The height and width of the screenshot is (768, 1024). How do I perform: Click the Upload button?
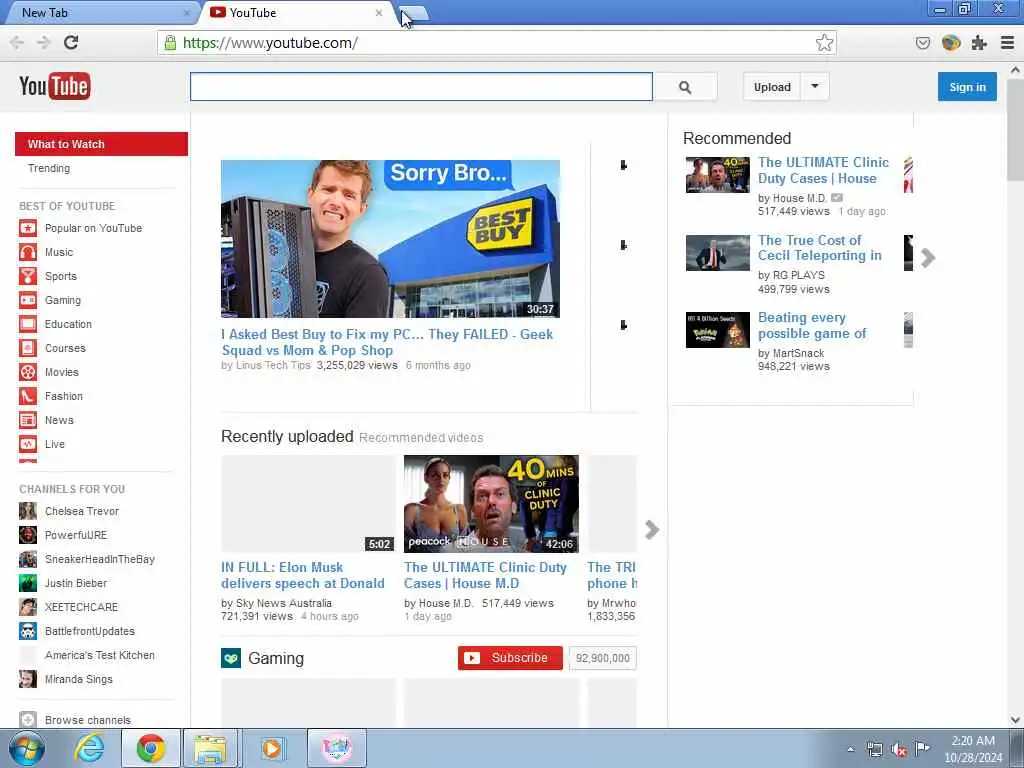(772, 87)
